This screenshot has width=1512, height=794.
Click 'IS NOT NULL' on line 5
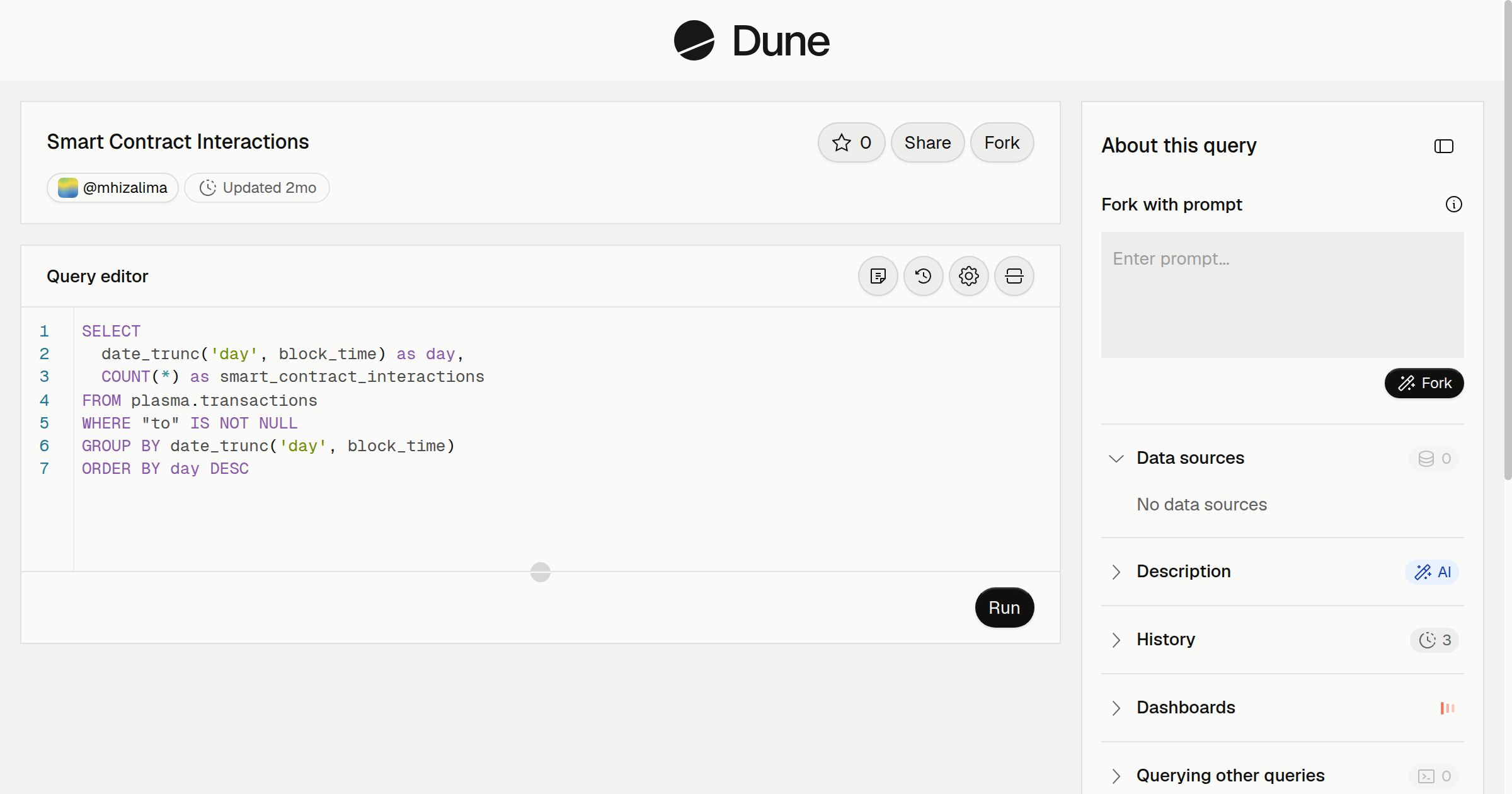[244, 423]
